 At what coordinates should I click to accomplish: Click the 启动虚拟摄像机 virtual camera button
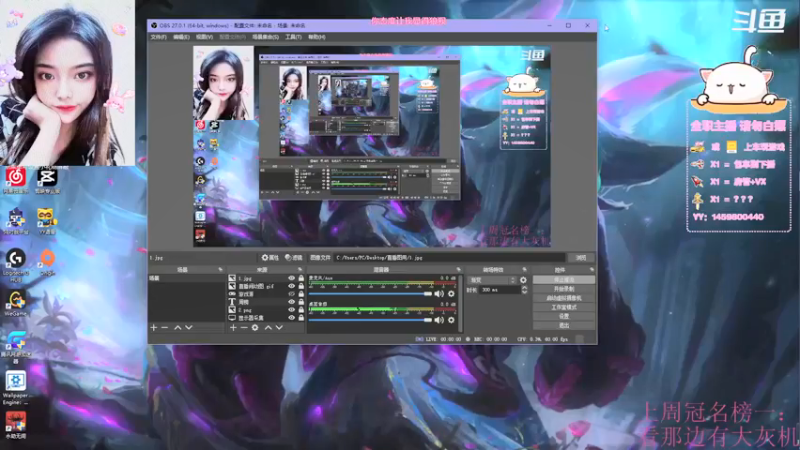pyautogui.click(x=564, y=298)
